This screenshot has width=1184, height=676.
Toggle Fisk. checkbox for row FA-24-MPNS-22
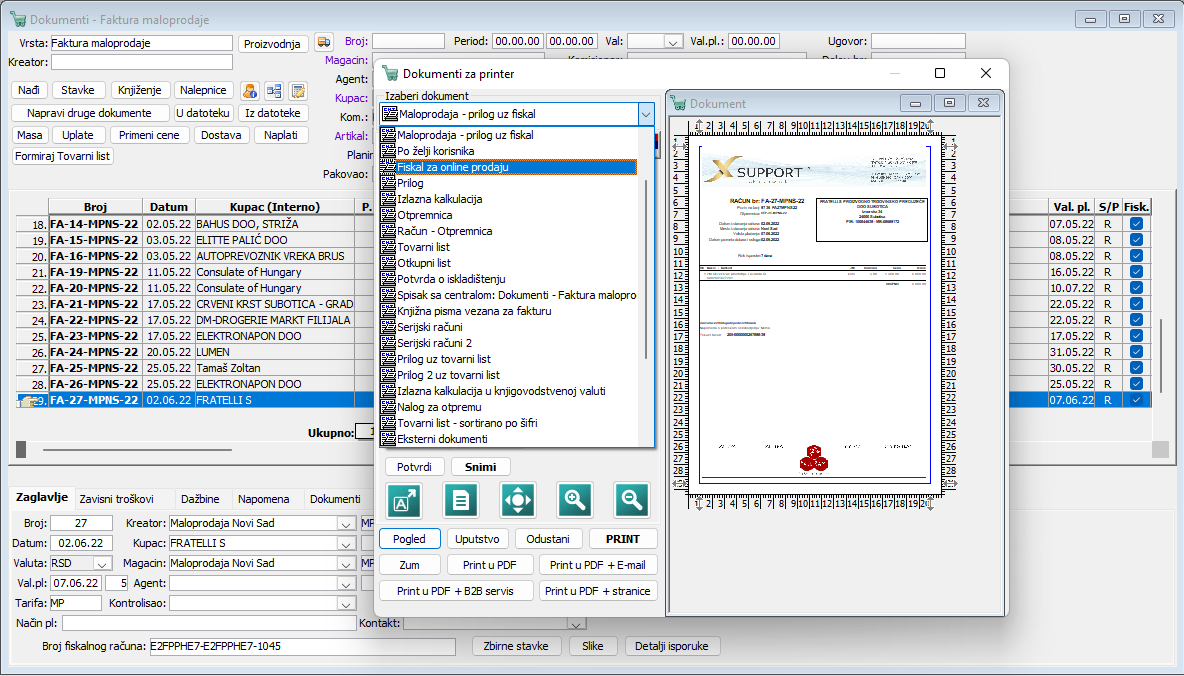click(x=1136, y=352)
